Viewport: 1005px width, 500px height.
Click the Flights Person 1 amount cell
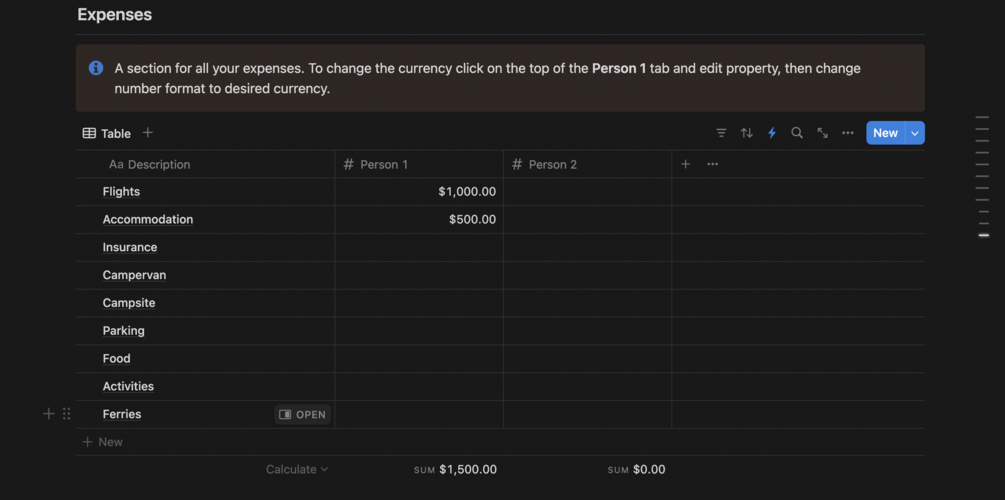[x=418, y=192]
